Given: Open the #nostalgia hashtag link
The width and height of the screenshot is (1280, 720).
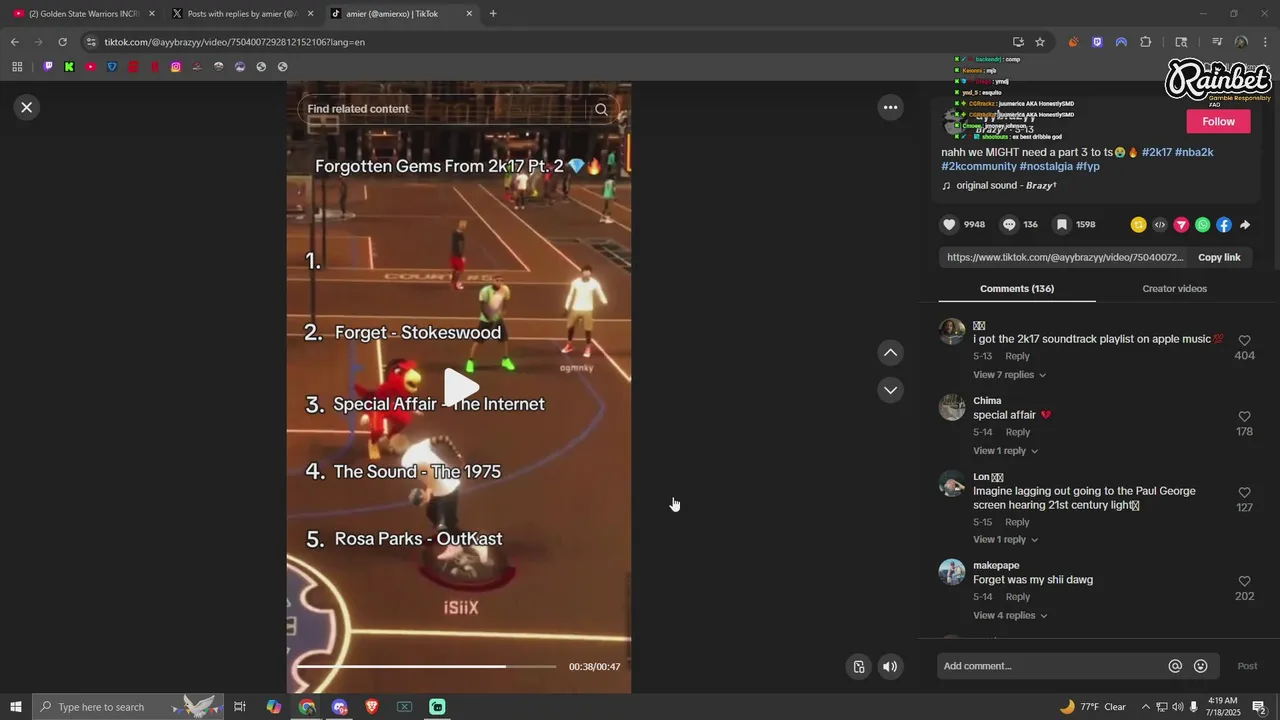Looking at the screenshot, I should (1046, 166).
